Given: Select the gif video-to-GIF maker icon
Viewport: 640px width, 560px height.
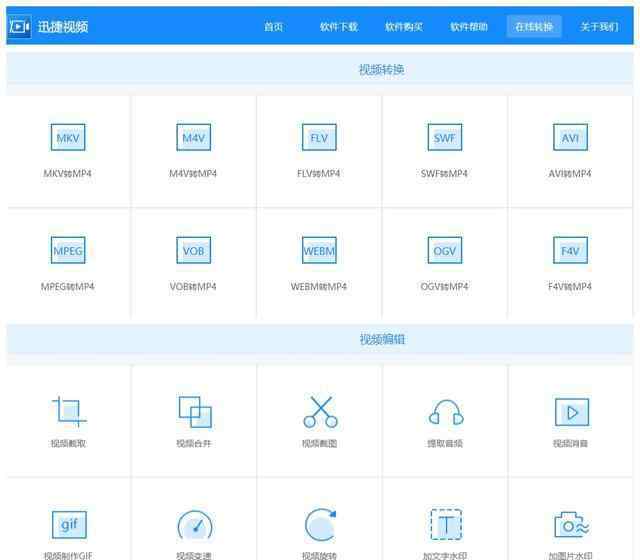Looking at the screenshot, I should 68,524.
